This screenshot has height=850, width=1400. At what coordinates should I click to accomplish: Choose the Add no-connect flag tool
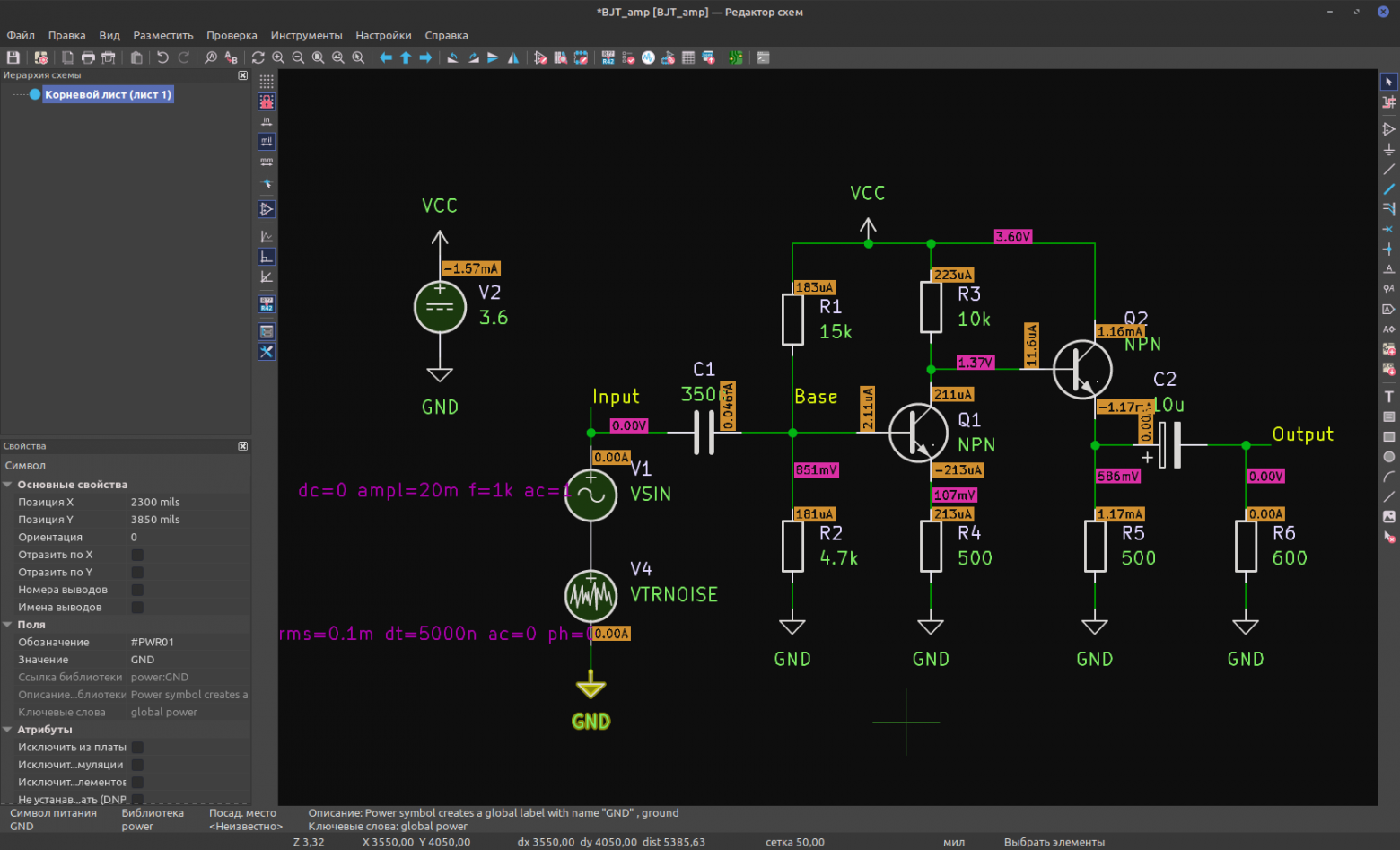1388,229
